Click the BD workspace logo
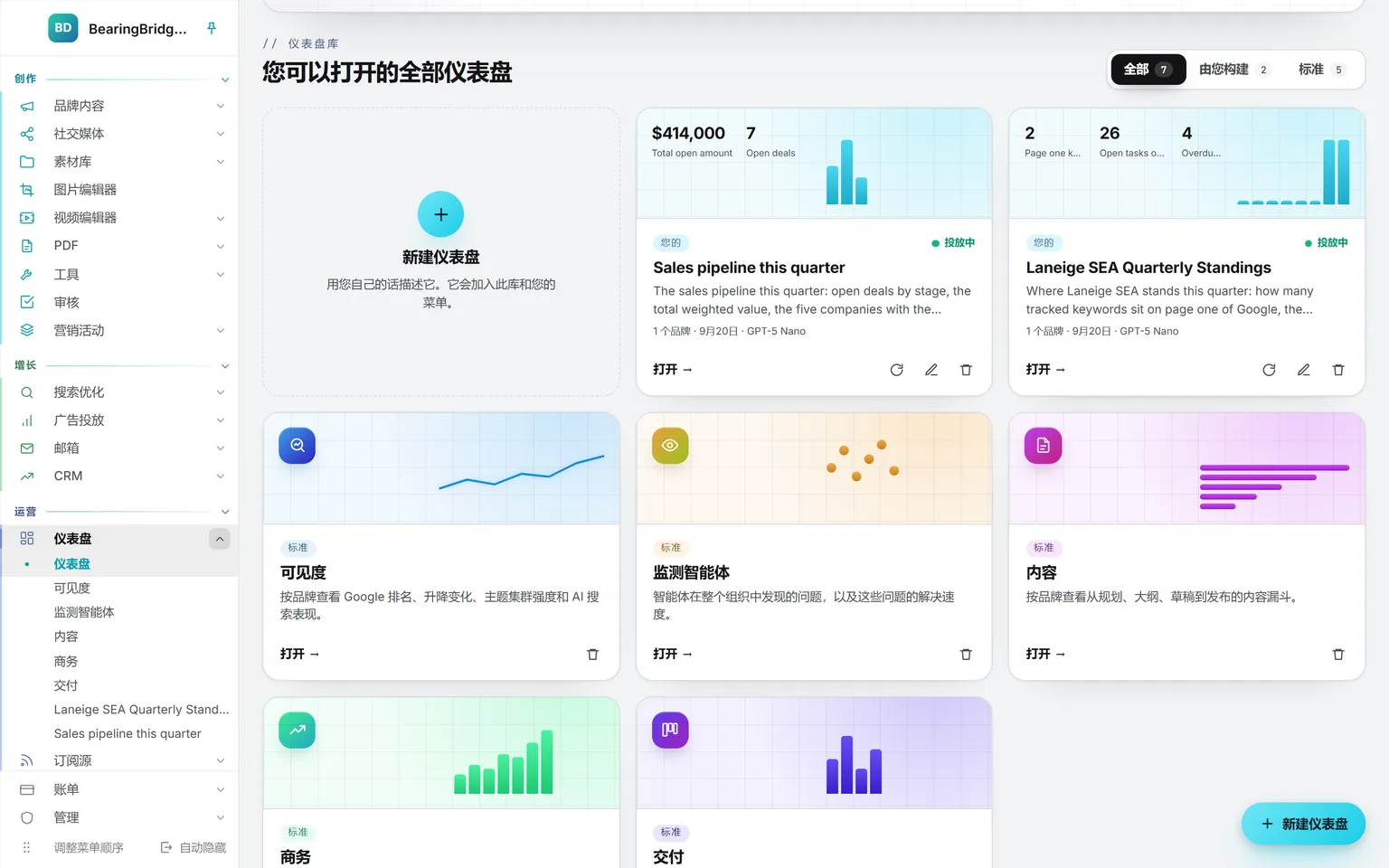Image resolution: width=1389 pixels, height=868 pixels. click(63, 28)
